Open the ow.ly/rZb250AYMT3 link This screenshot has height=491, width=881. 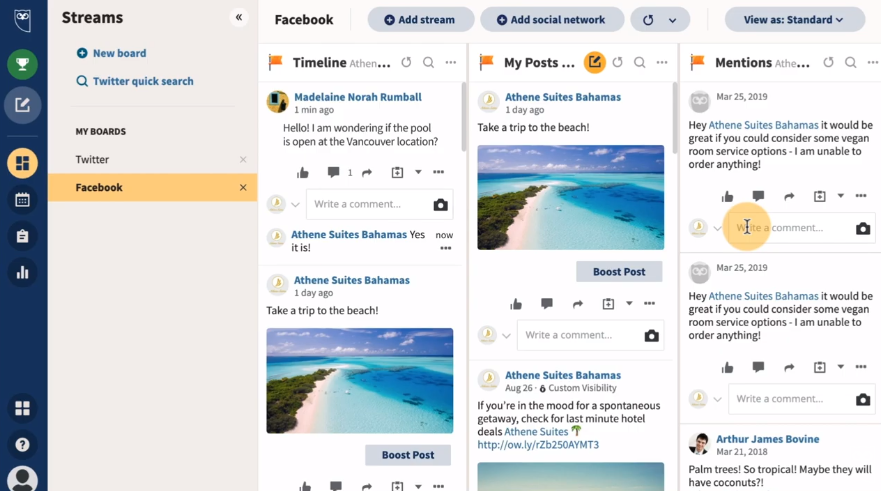click(538, 445)
